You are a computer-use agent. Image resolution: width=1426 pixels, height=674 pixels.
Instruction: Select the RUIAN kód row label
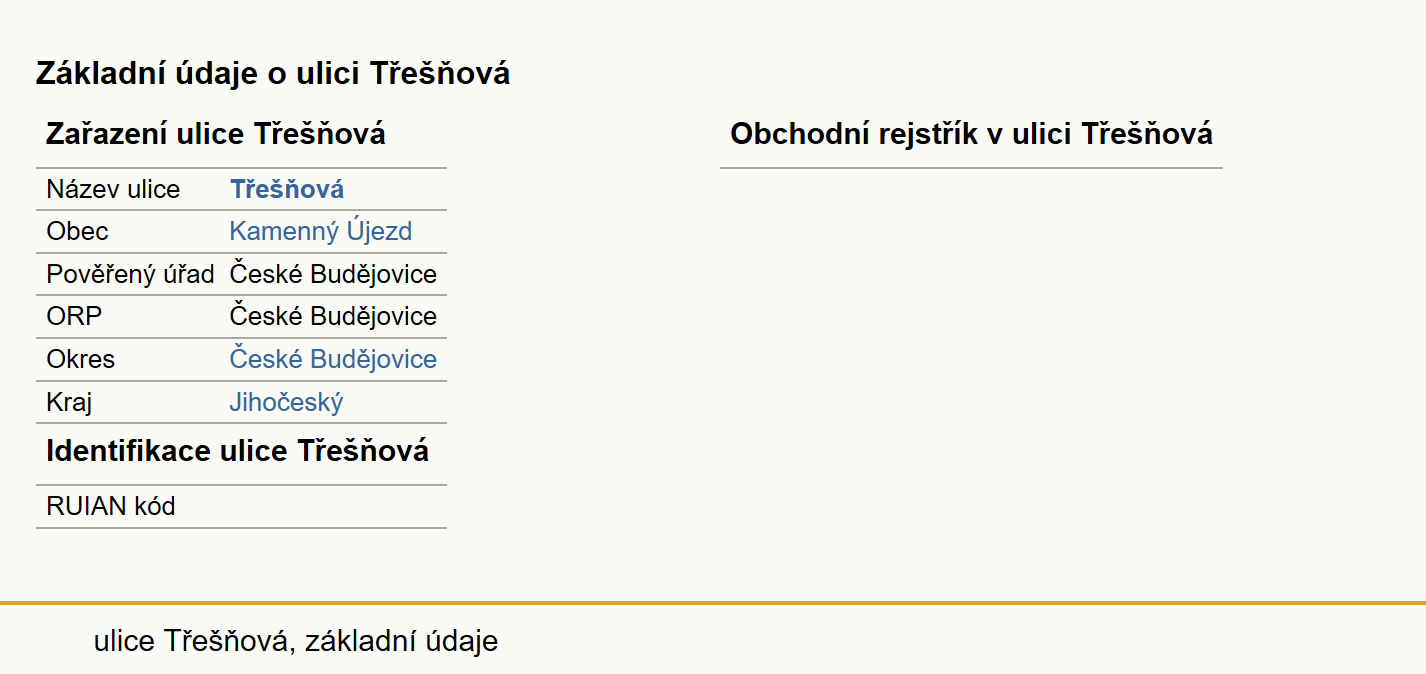(111, 506)
